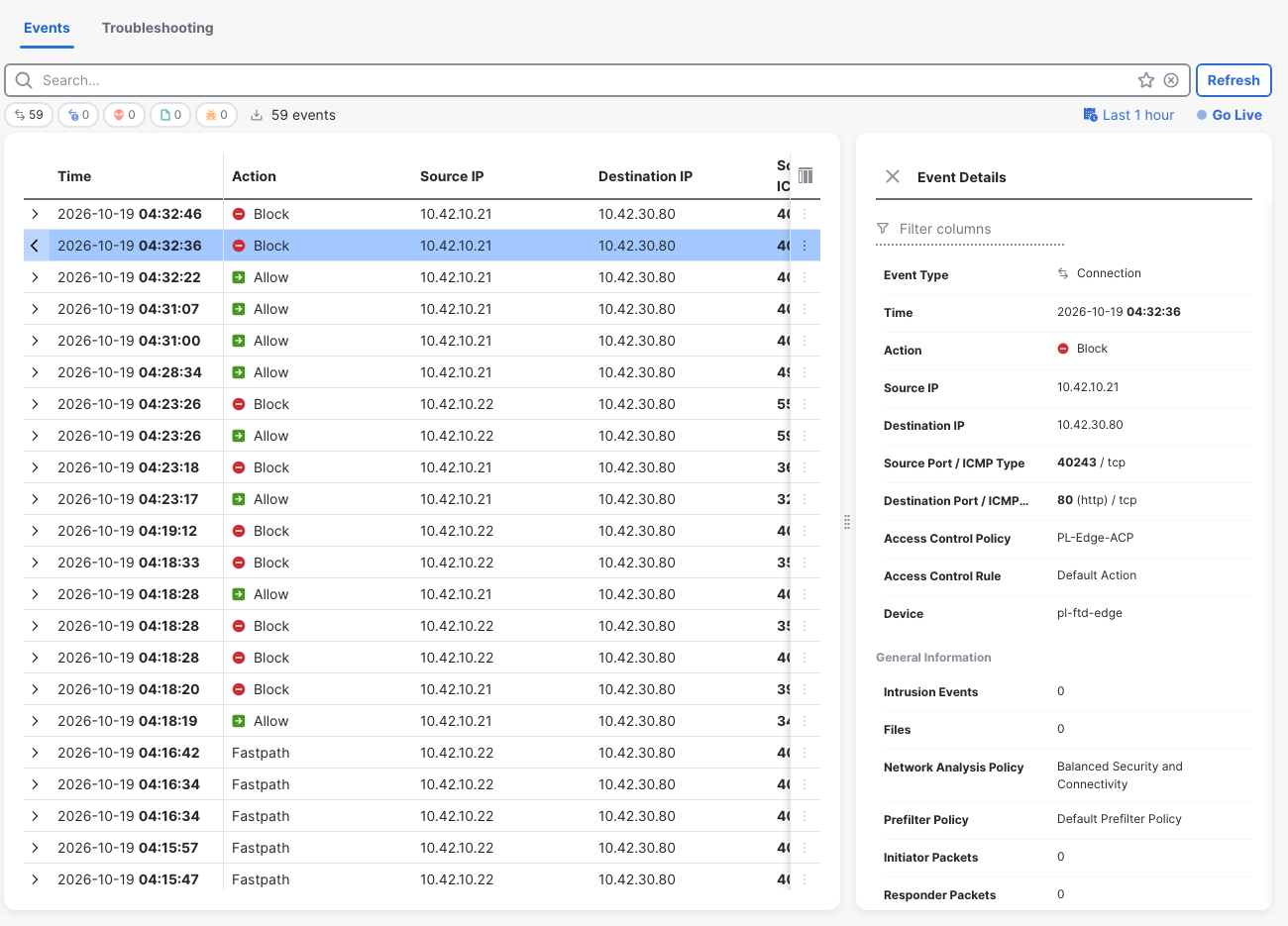Toggle the intrusion events filter chip
The image size is (1288, 926).
78,115
